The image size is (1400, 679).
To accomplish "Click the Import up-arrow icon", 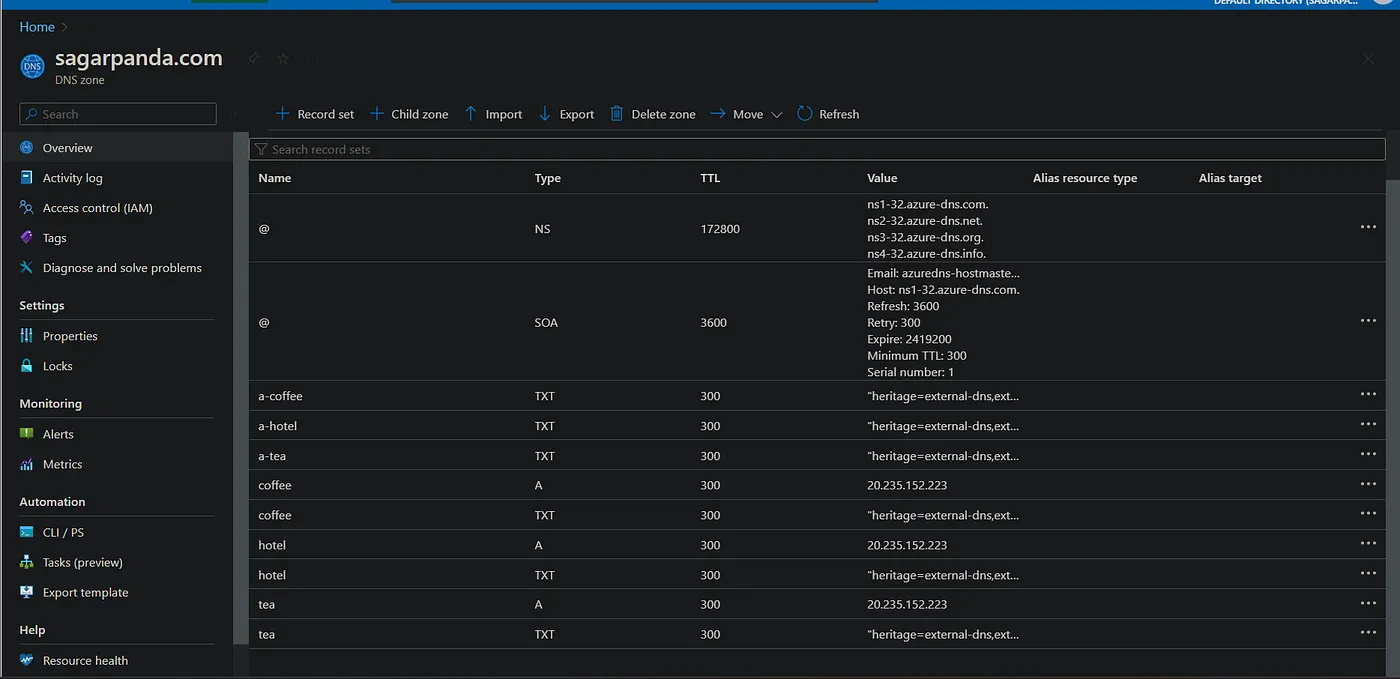I will pos(471,114).
